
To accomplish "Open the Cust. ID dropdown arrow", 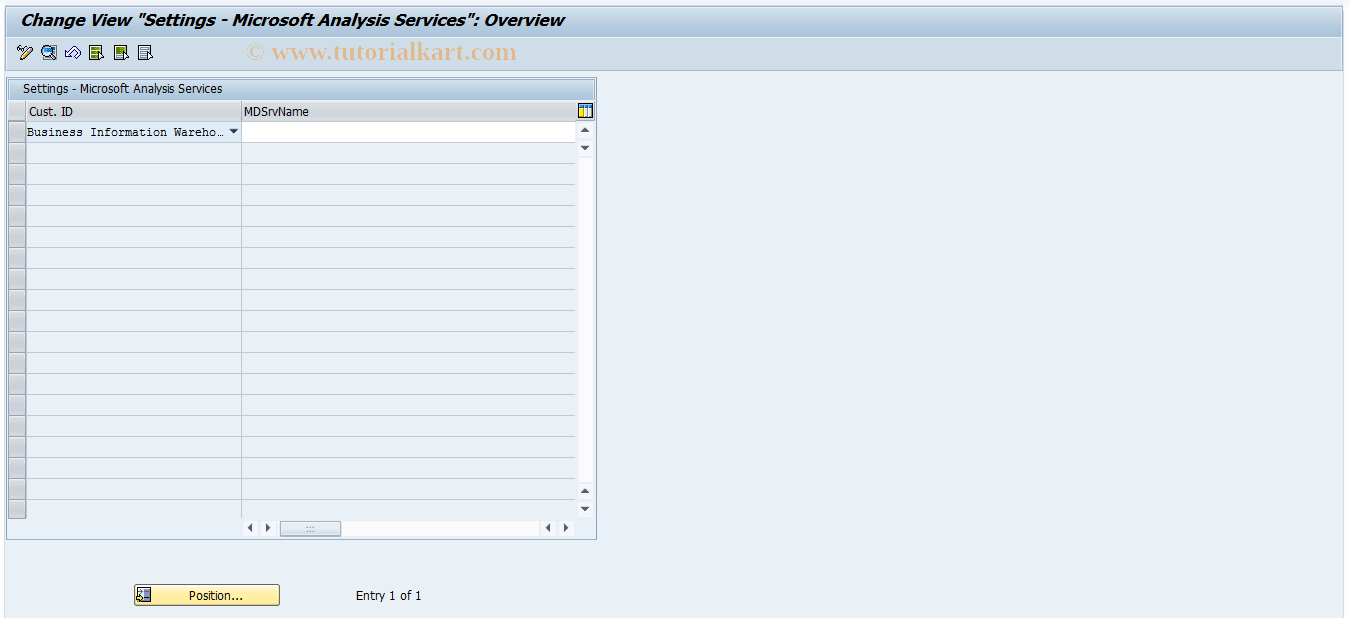I will point(234,132).
